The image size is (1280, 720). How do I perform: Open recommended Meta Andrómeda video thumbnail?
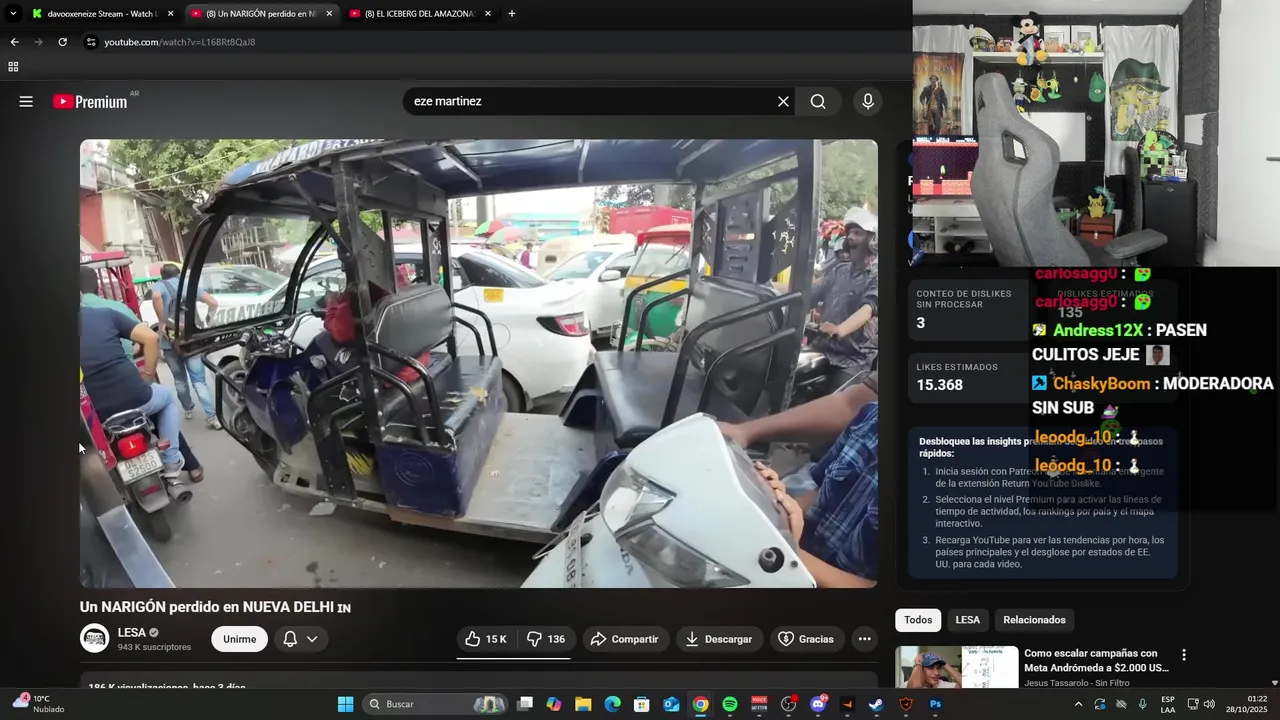point(957,668)
